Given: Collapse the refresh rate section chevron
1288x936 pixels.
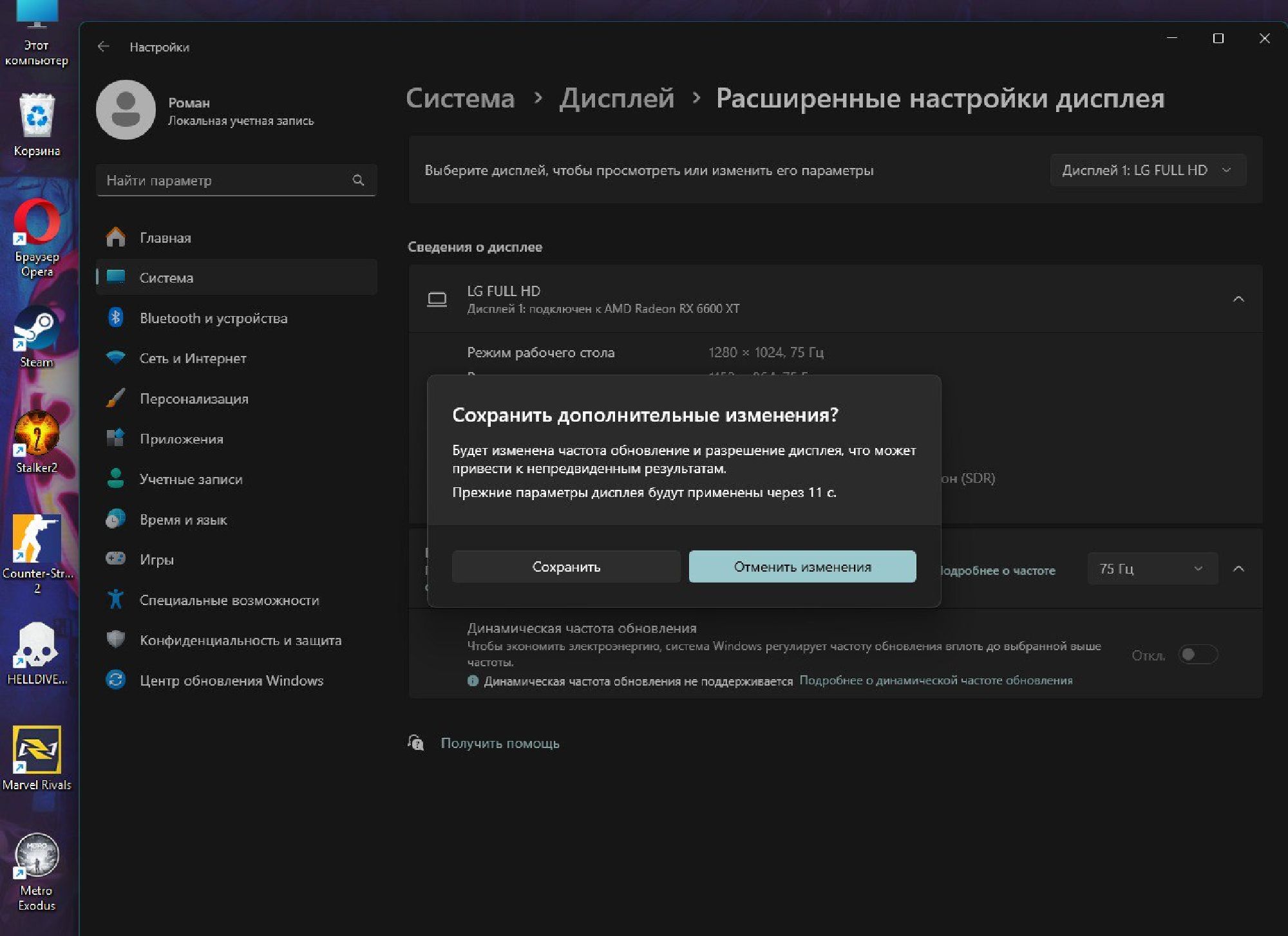Looking at the screenshot, I should (x=1238, y=569).
